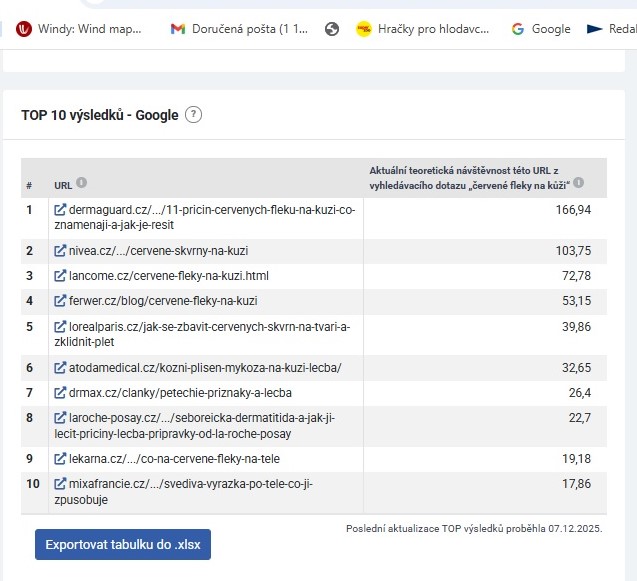This screenshot has height=581, width=637.
Task: Click external link icon beside atodomedical.cz
Action: pos(60,368)
